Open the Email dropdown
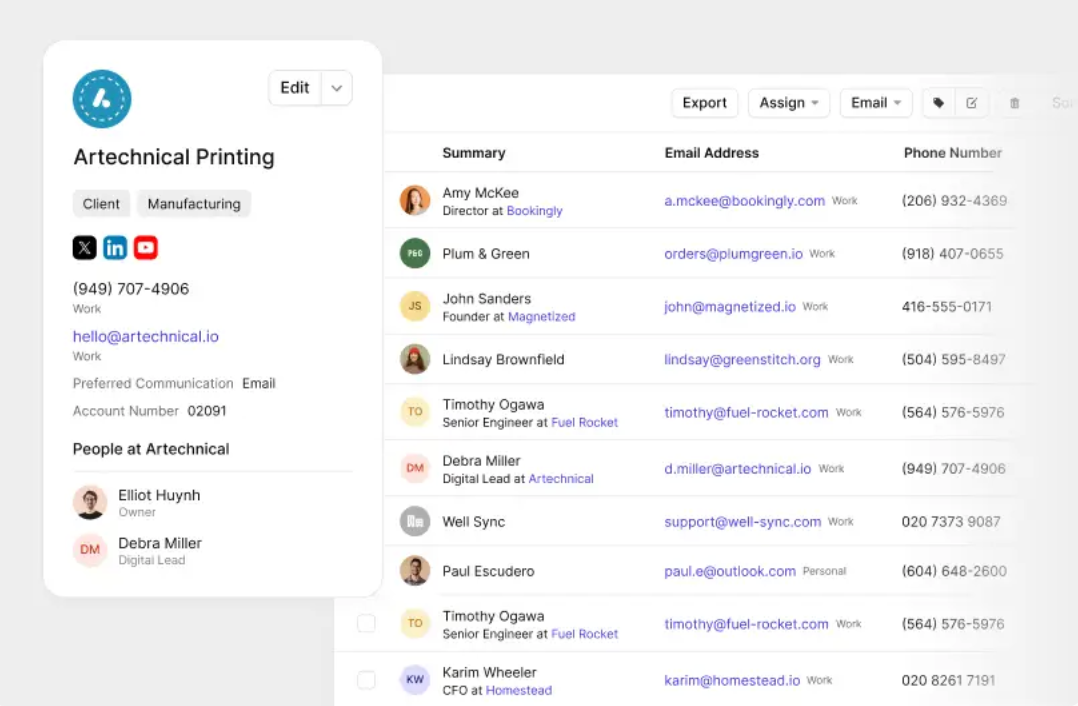Image resolution: width=1078 pixels, height=706 pixels. (876, 103)
